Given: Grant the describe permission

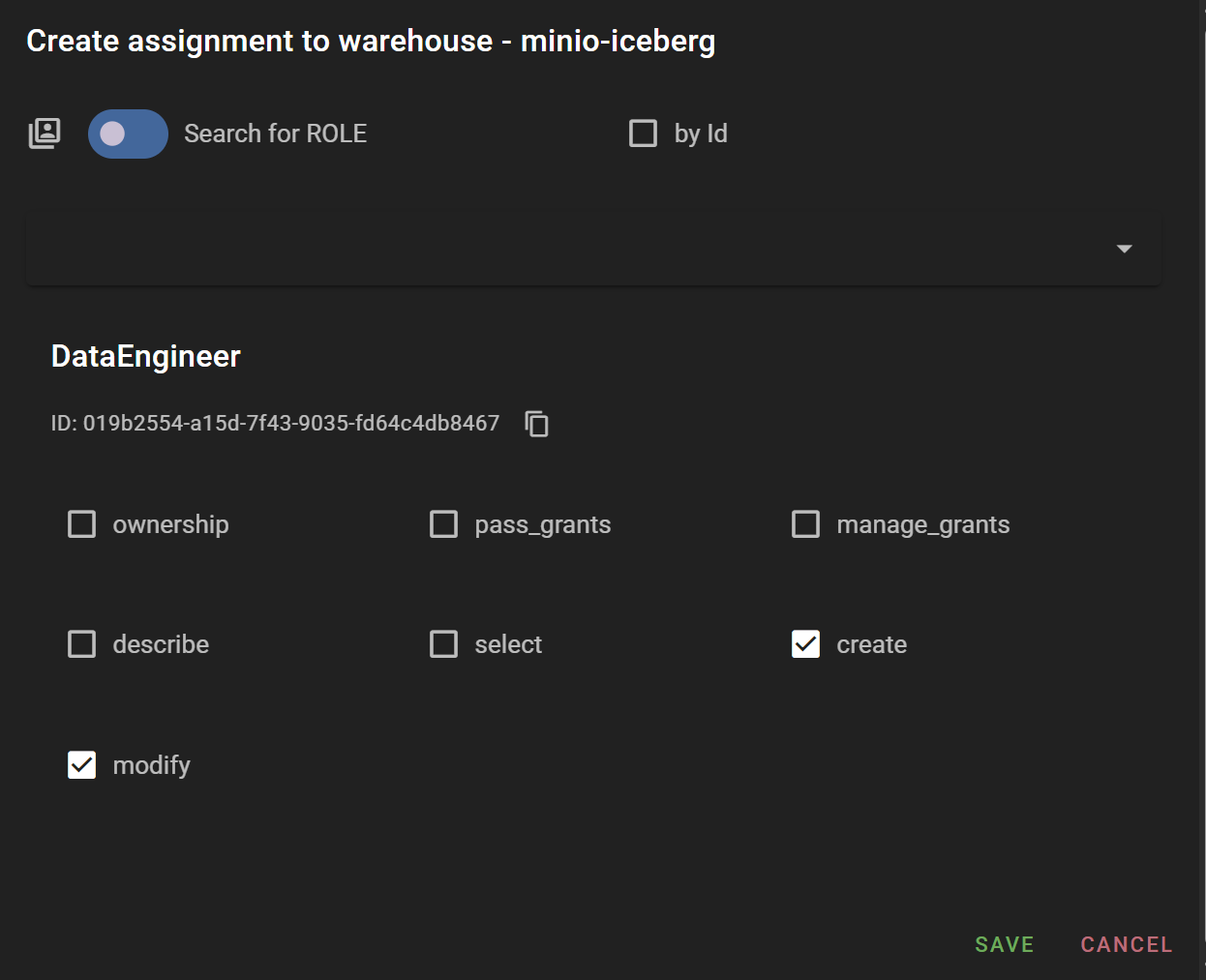Looking at the screenshot, I should (82, 644).
